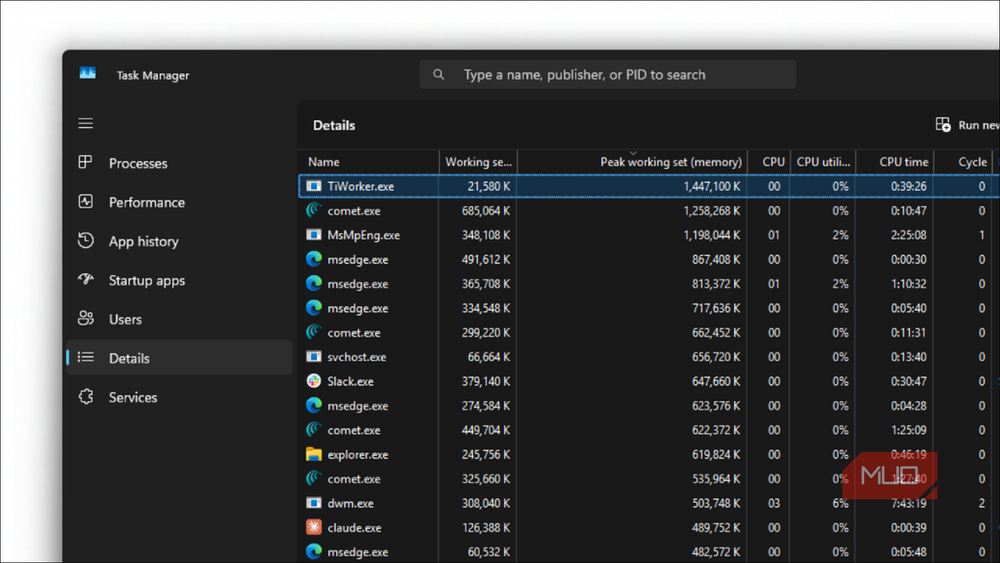Click CPU time value 2:25:08
Image resolution: width=1000 pixels, height=563 pixels.
tap(908, 235)
